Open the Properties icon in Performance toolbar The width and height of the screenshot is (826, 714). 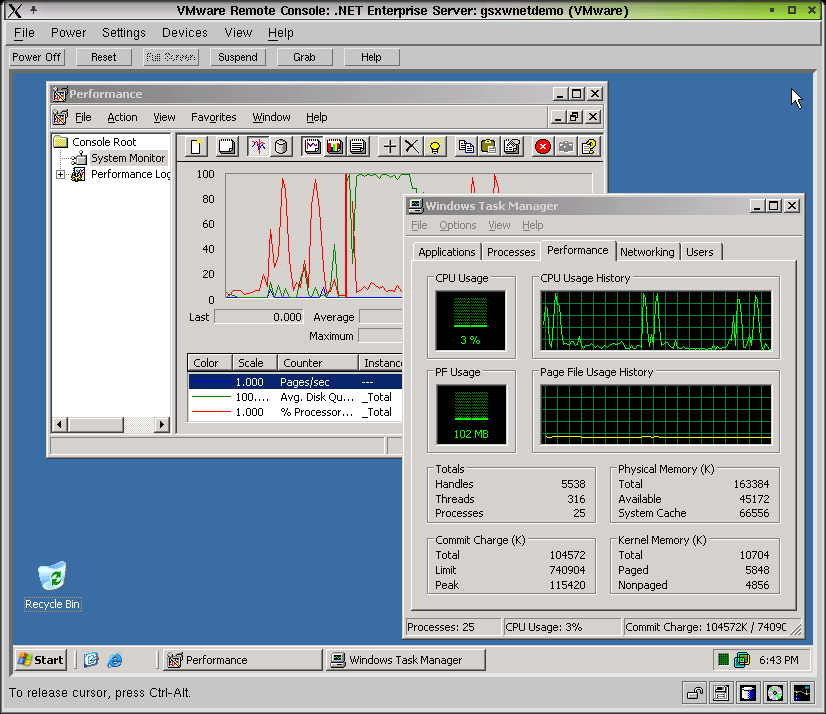click(512, 146)
